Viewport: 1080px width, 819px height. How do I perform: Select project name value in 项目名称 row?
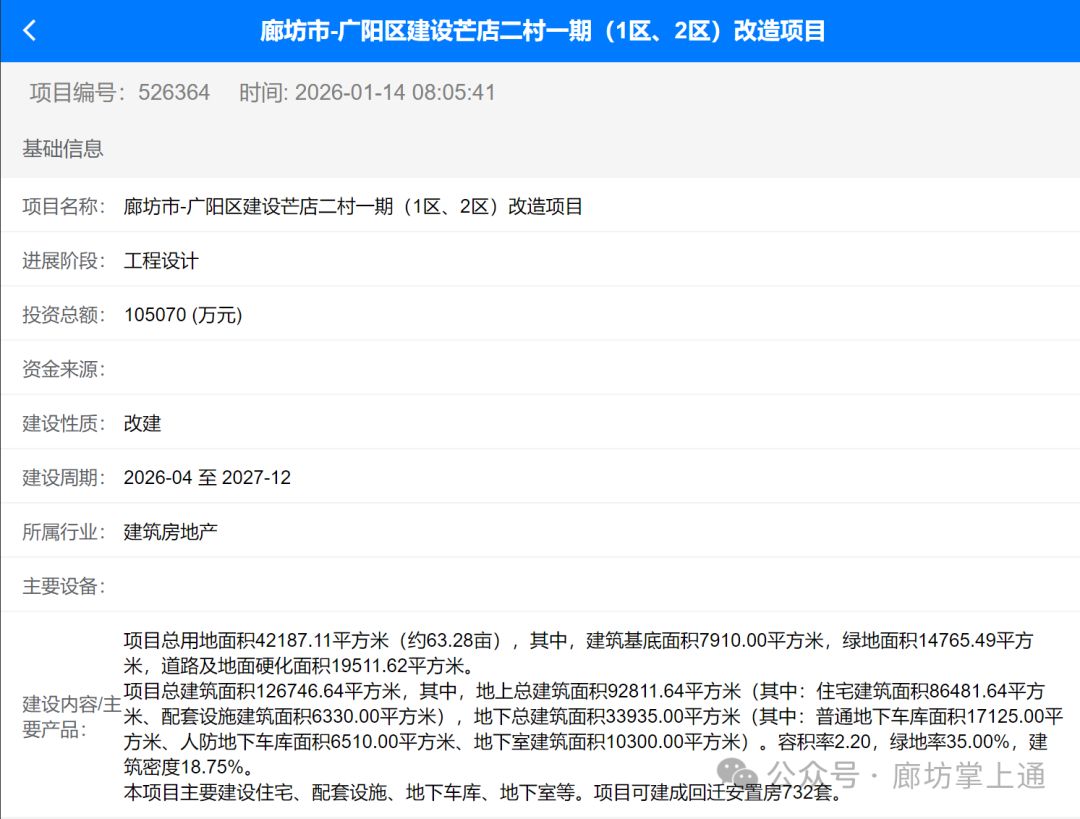click(353, 207)
